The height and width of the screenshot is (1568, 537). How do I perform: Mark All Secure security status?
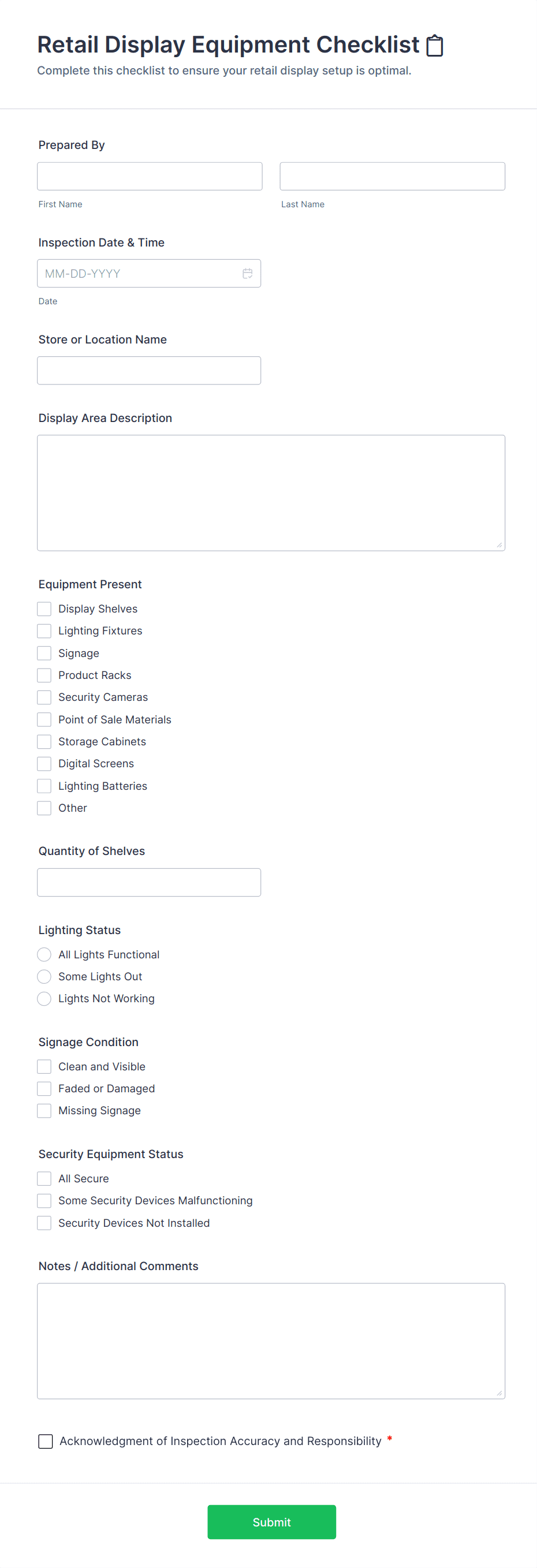click(x=44, y=1178)
